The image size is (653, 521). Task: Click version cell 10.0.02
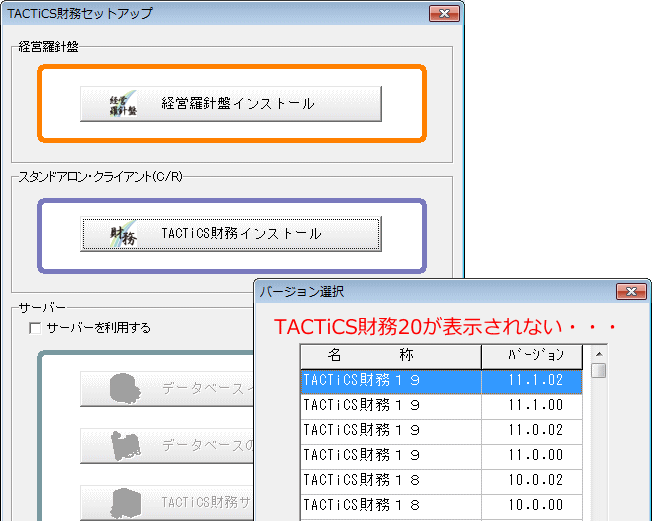532,481
